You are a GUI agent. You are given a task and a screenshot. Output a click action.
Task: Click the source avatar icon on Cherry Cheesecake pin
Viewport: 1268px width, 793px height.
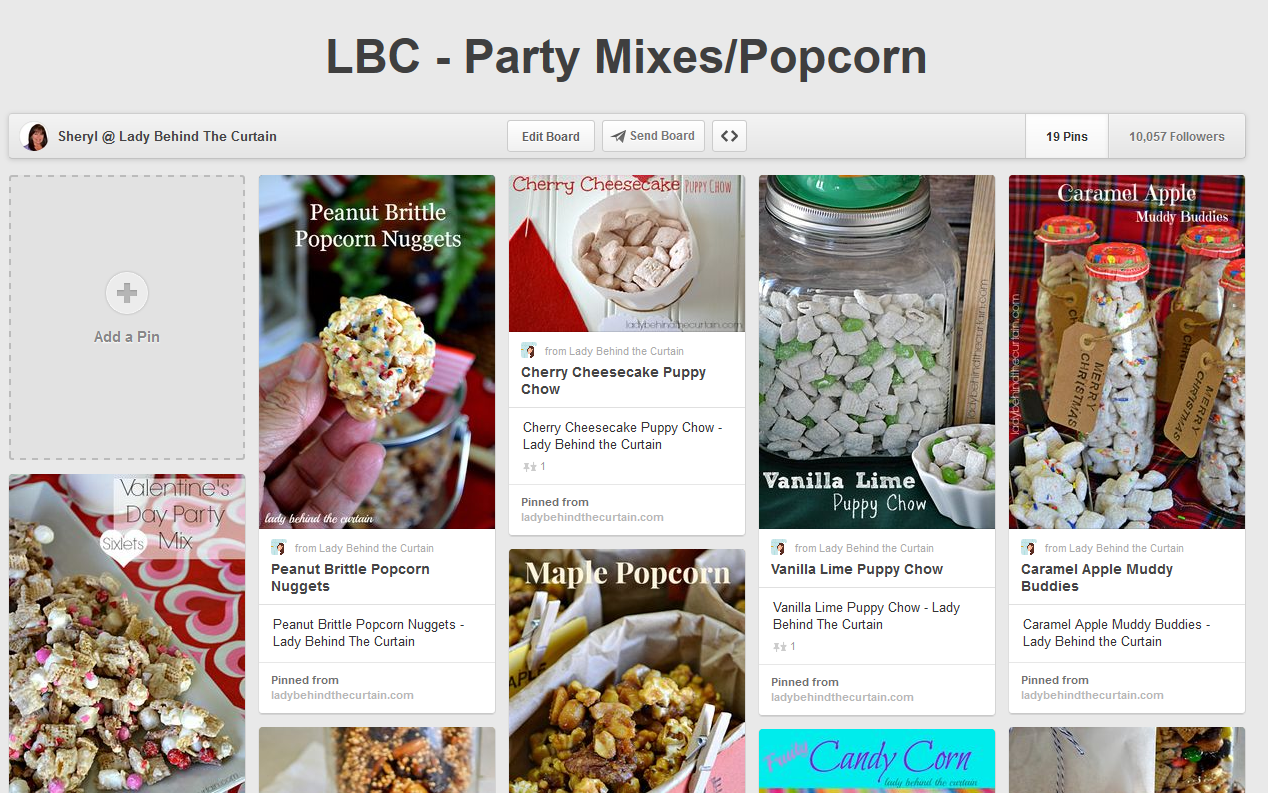tap(529, 351)
